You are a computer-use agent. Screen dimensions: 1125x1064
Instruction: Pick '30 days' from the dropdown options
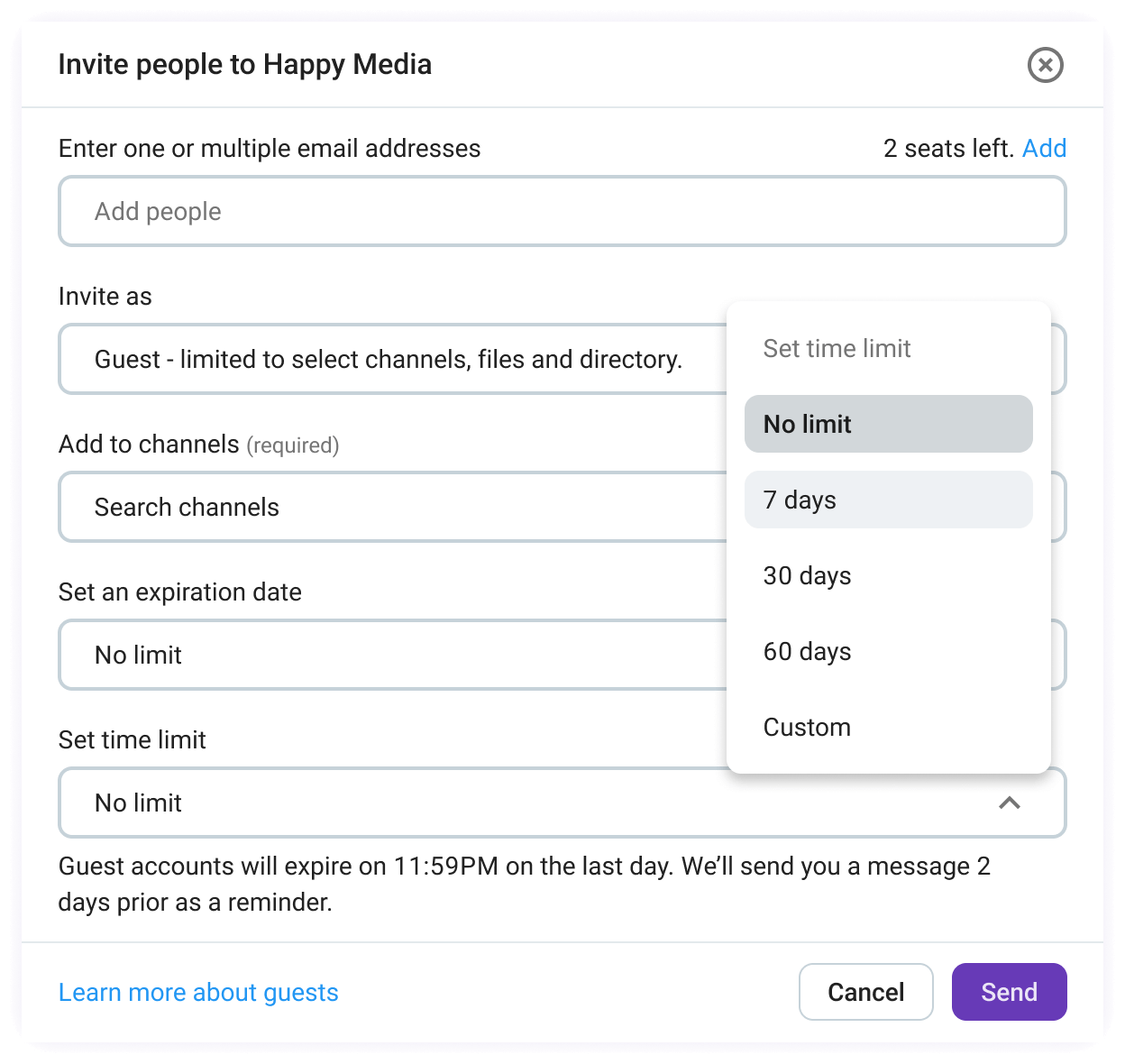(x=806, y=575)
